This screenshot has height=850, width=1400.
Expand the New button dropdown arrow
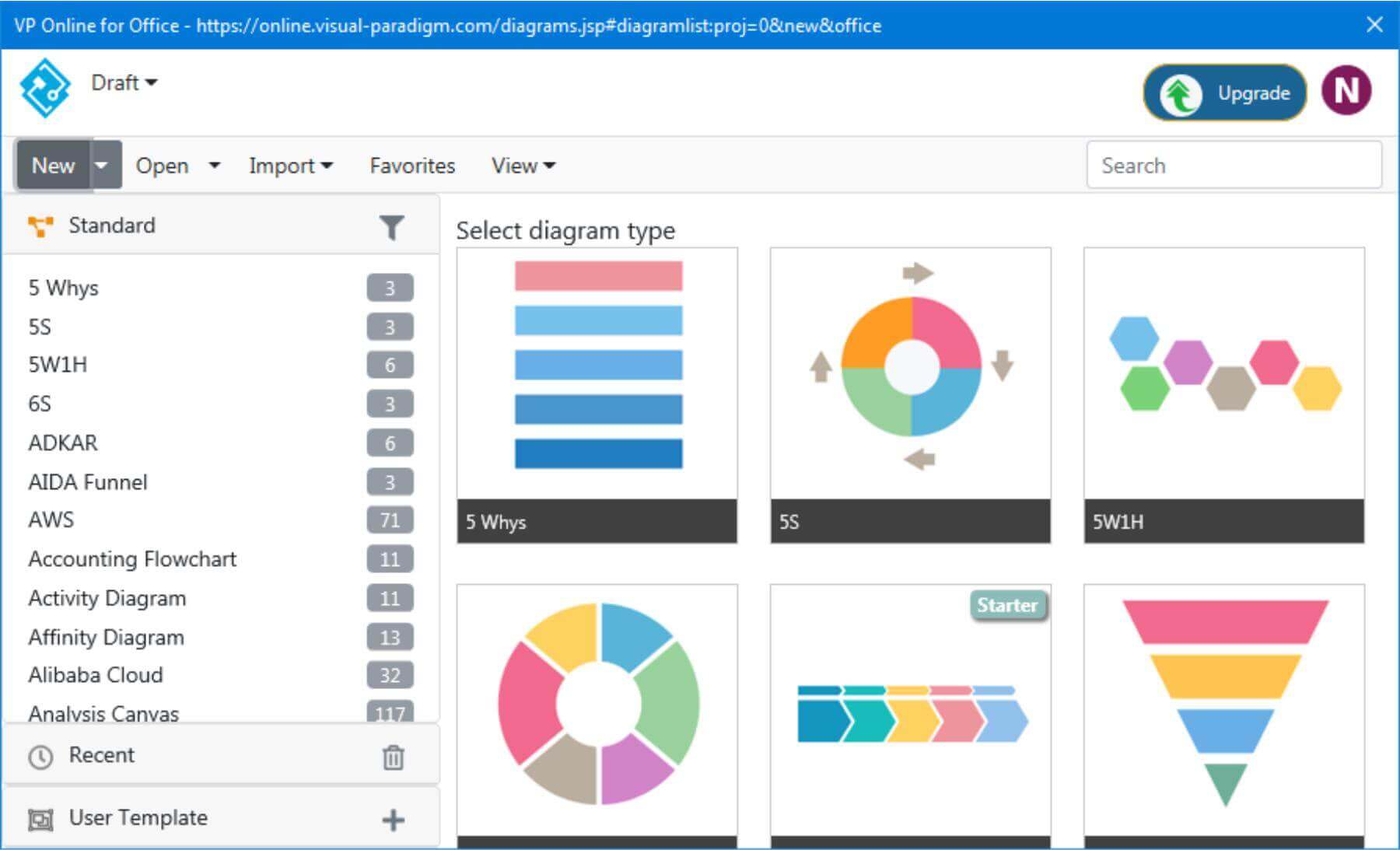click(x=107, y=165)
